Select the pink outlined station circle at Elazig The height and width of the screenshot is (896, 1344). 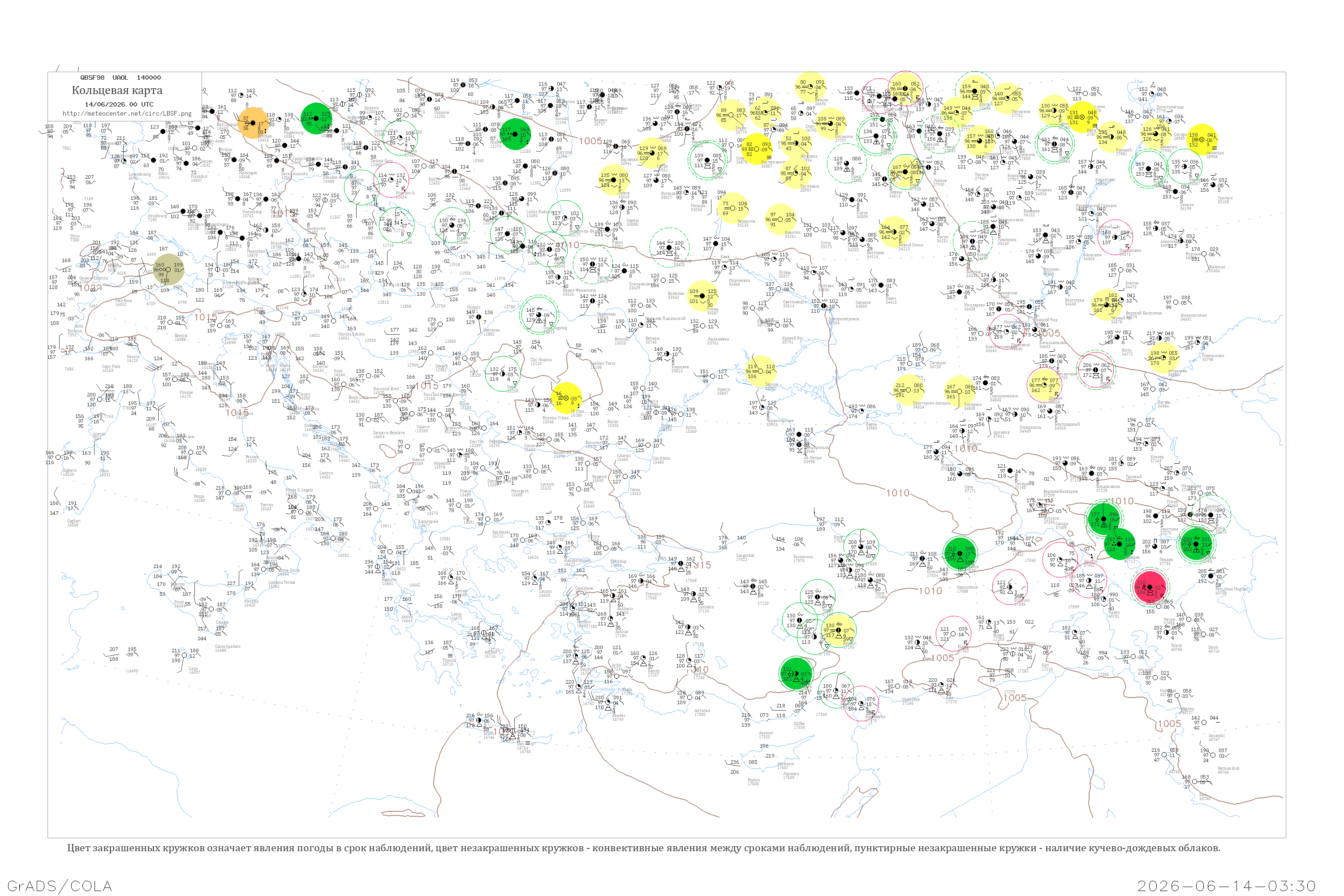coord(953,634)
